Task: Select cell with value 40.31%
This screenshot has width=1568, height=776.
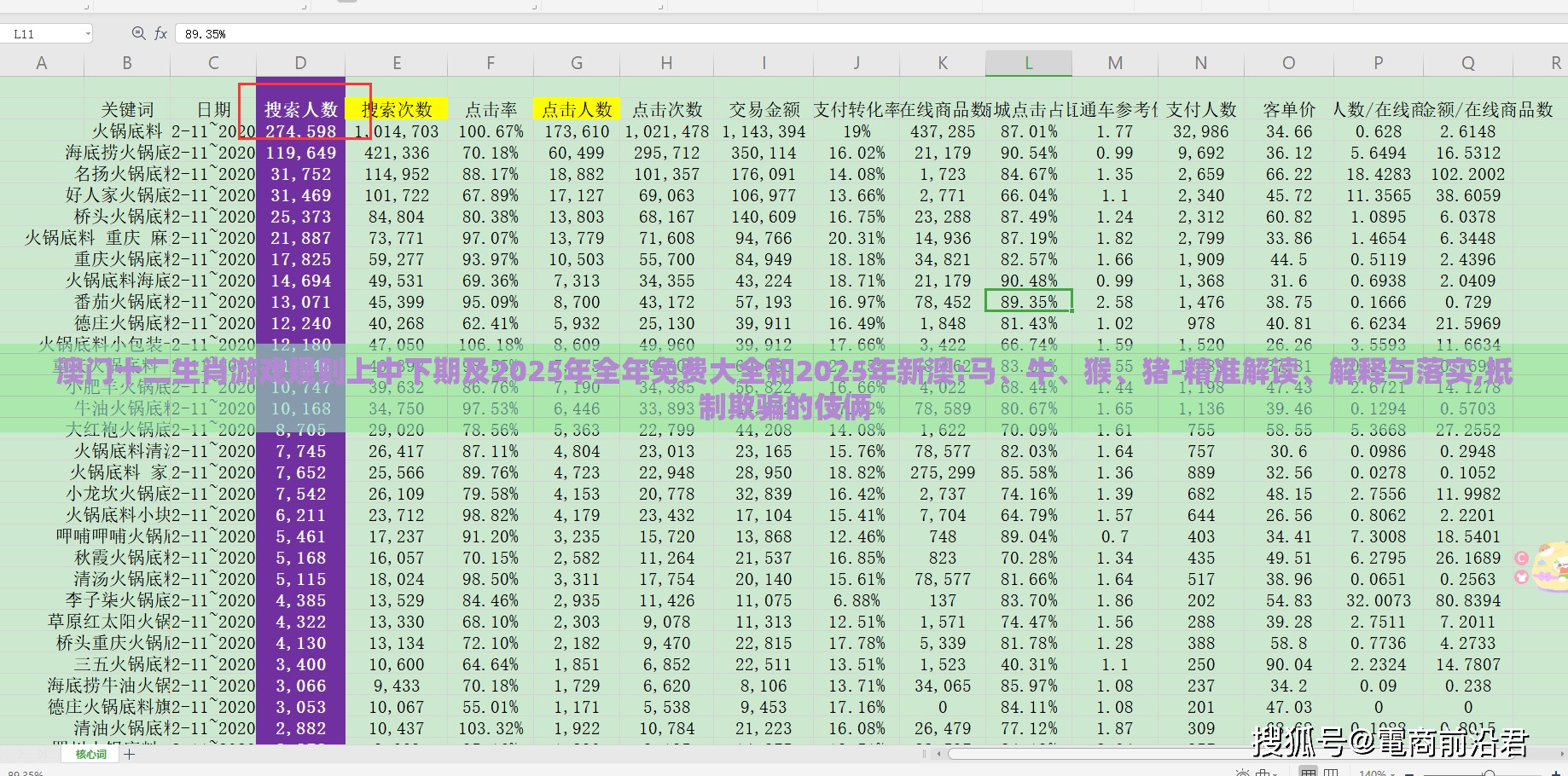Action: (x=1029, y=664)
